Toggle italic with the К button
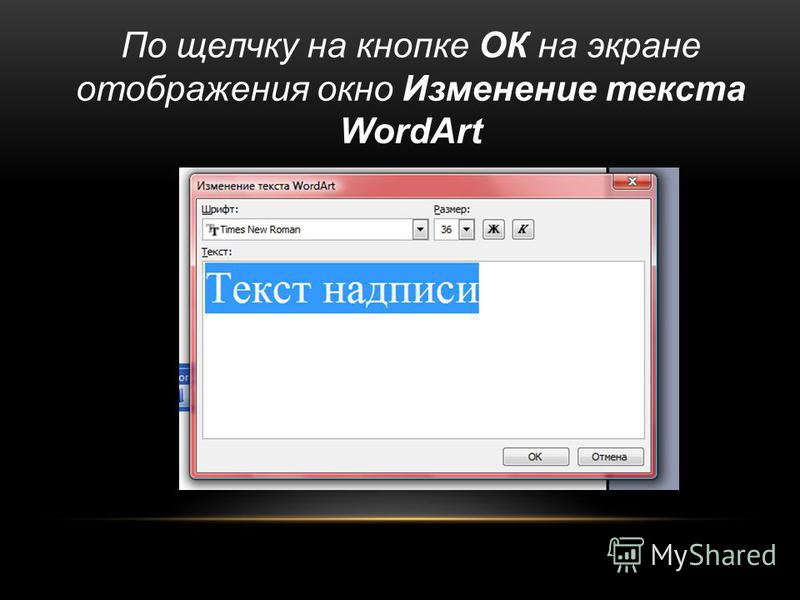This screenshot has width=800, height=600. (523, 230)
